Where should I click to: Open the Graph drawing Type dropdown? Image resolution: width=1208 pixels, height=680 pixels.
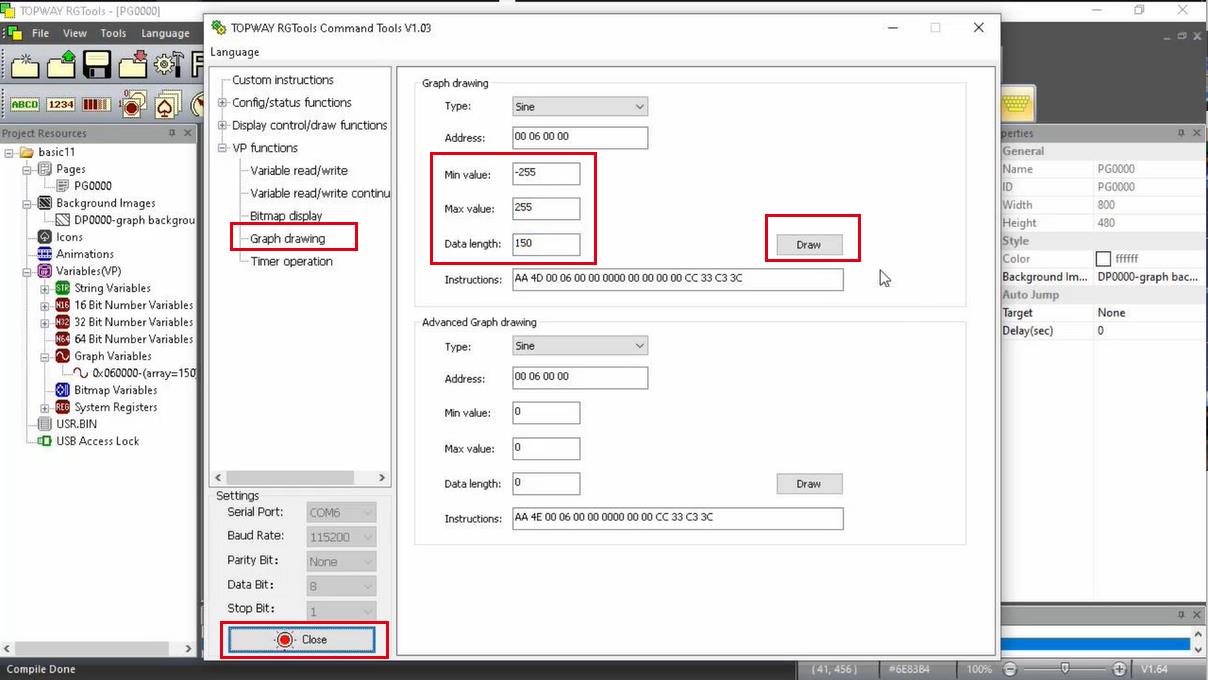(580, 106)
